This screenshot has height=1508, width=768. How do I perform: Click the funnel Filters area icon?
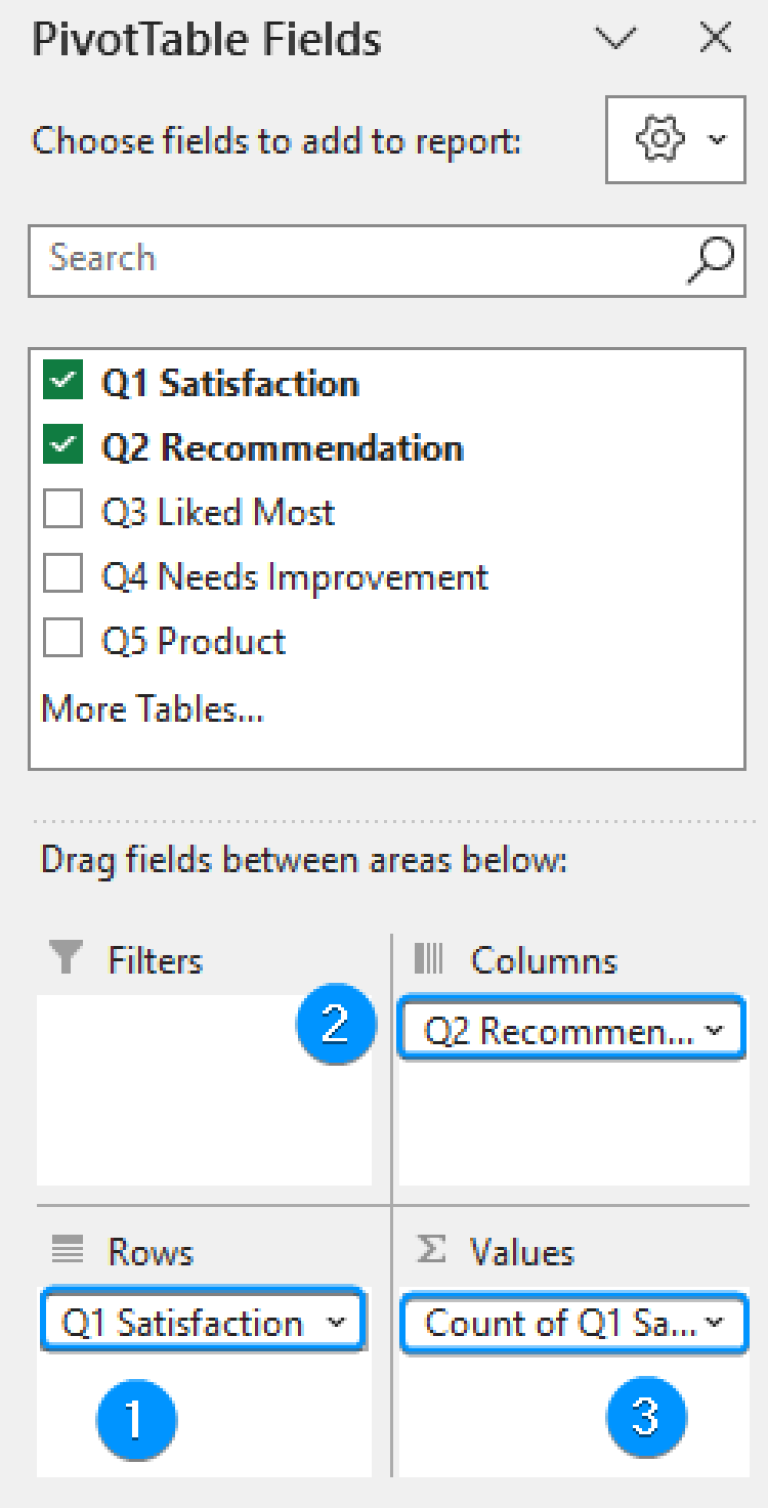pos(66,960)
